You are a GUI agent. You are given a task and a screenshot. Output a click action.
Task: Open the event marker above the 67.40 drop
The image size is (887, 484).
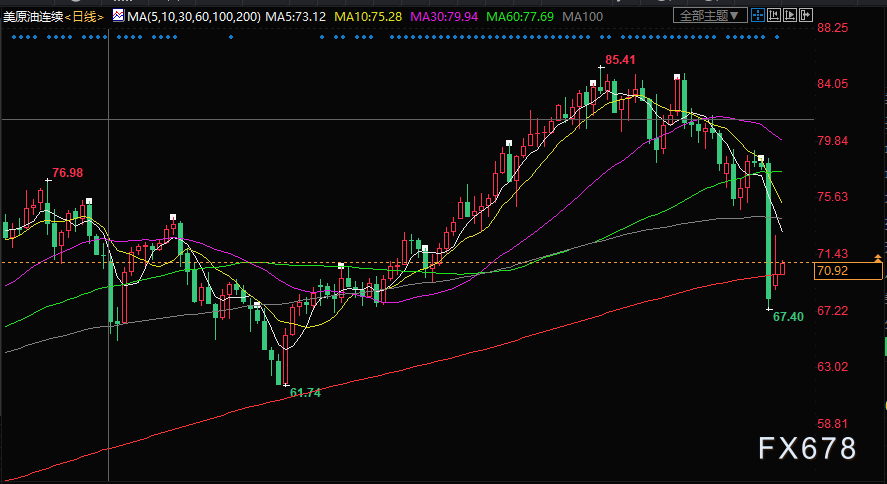click(x=761, y=158)
